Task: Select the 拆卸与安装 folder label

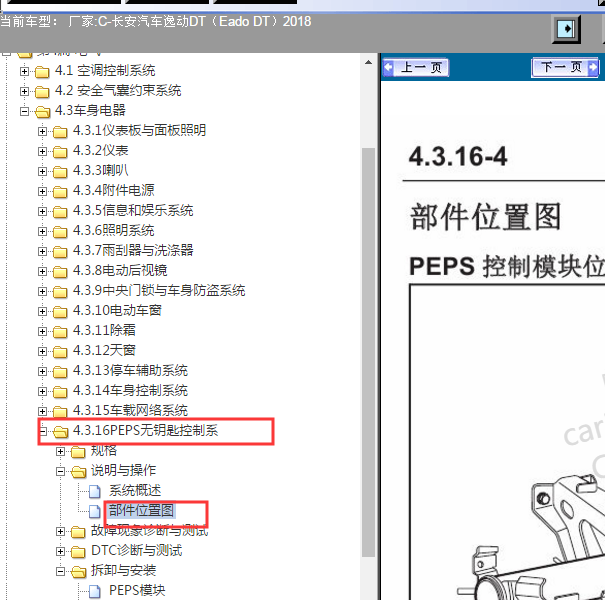Action: [x=123, y=570]
